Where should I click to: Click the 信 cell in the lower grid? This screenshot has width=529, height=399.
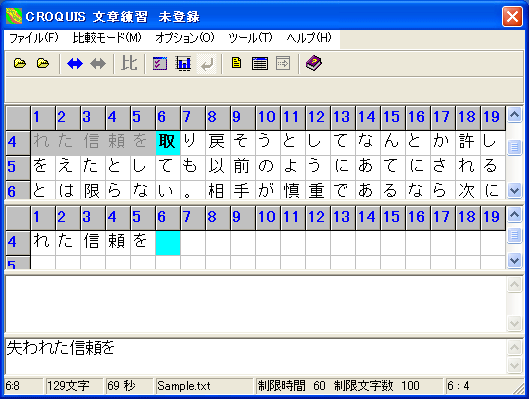(93, 243)
